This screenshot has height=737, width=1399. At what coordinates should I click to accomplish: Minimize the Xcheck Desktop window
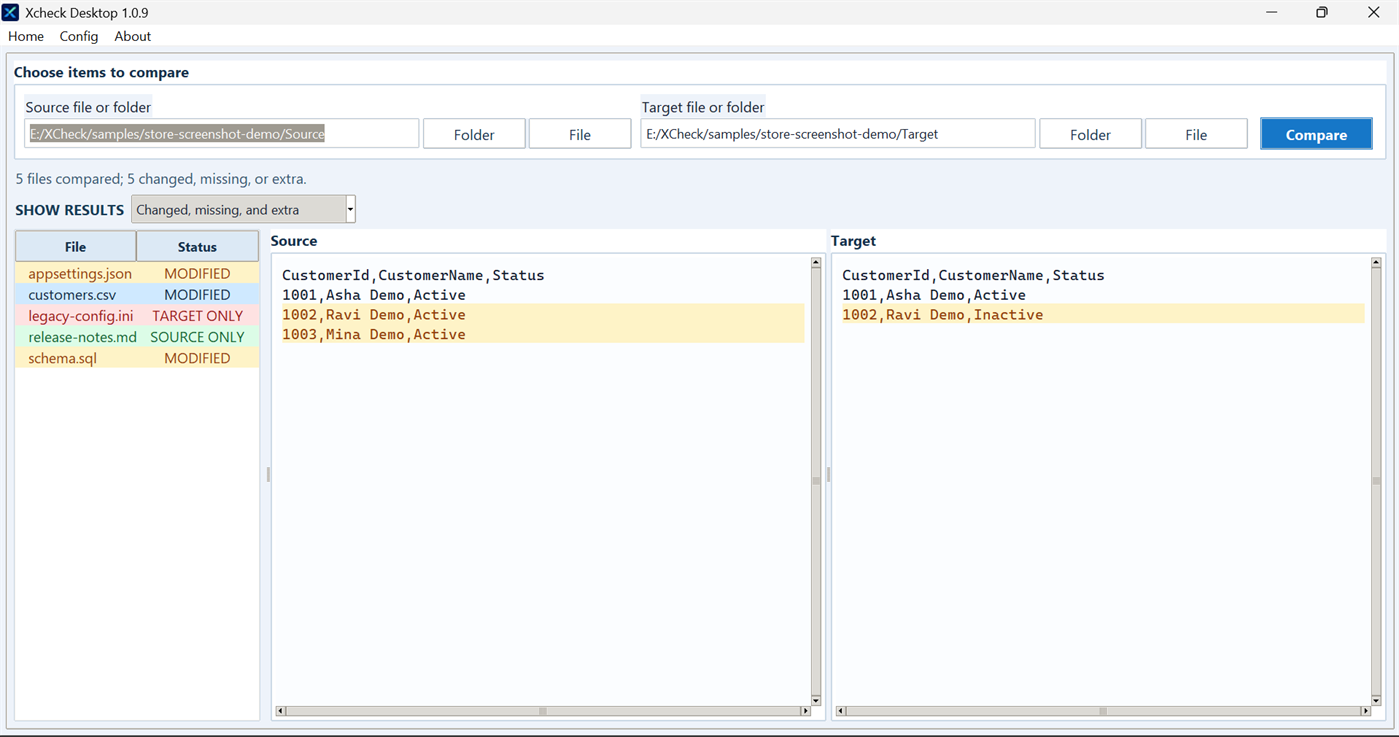point(1272,13)
